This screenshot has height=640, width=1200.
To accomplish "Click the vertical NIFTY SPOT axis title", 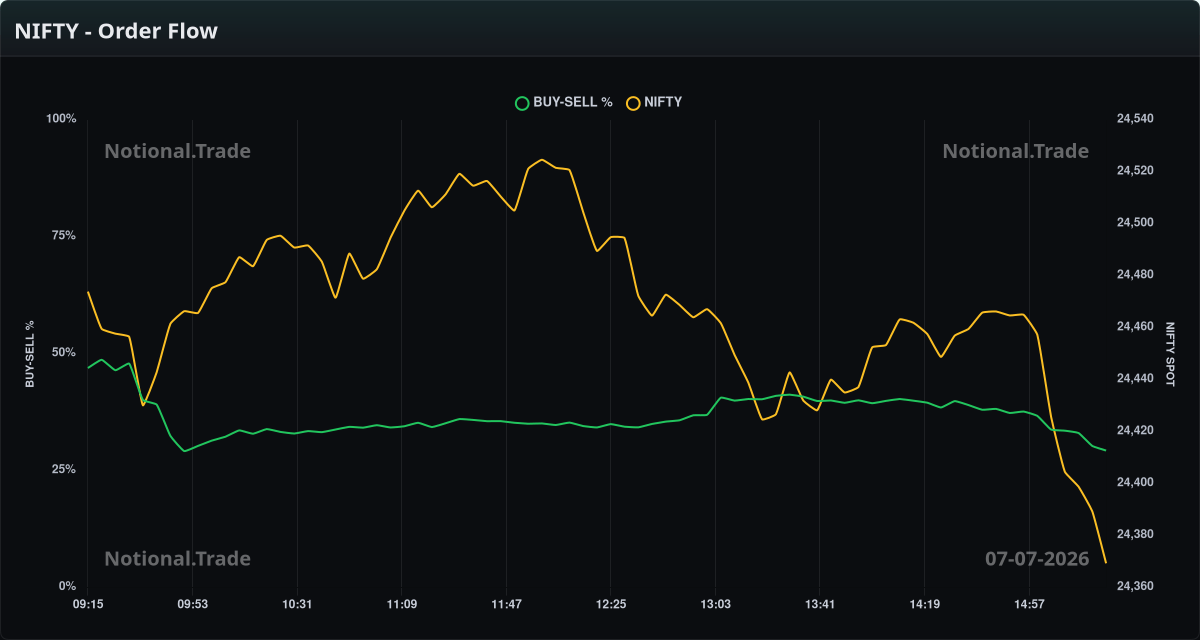I will point(1170,354).
